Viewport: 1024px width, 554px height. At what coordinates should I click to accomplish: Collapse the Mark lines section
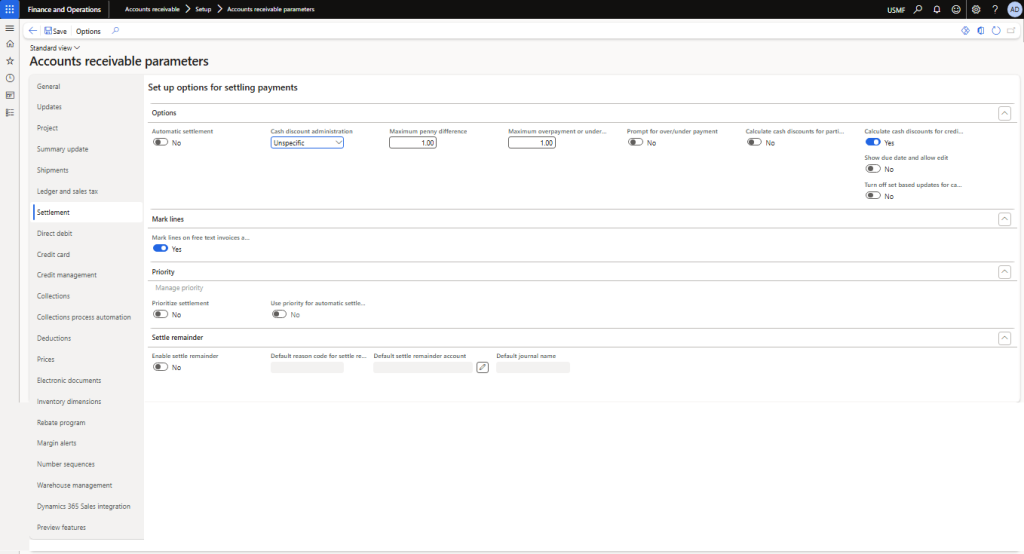coord(1004,218)
